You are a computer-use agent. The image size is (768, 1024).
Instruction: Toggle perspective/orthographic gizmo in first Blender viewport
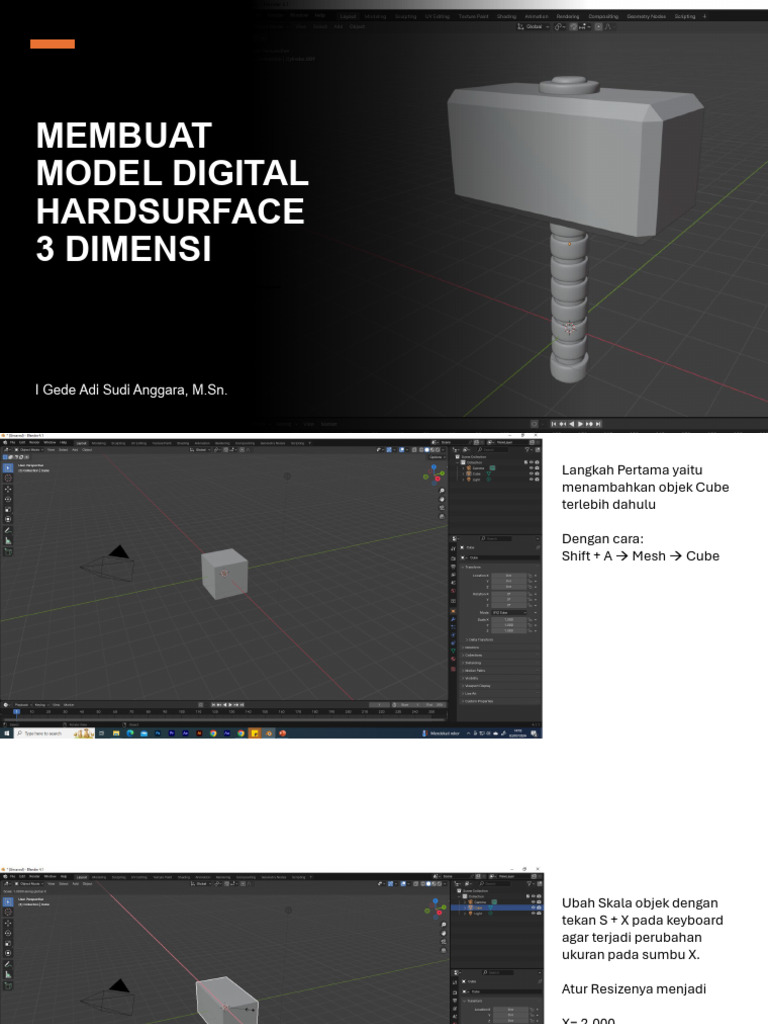pos(442,517)
